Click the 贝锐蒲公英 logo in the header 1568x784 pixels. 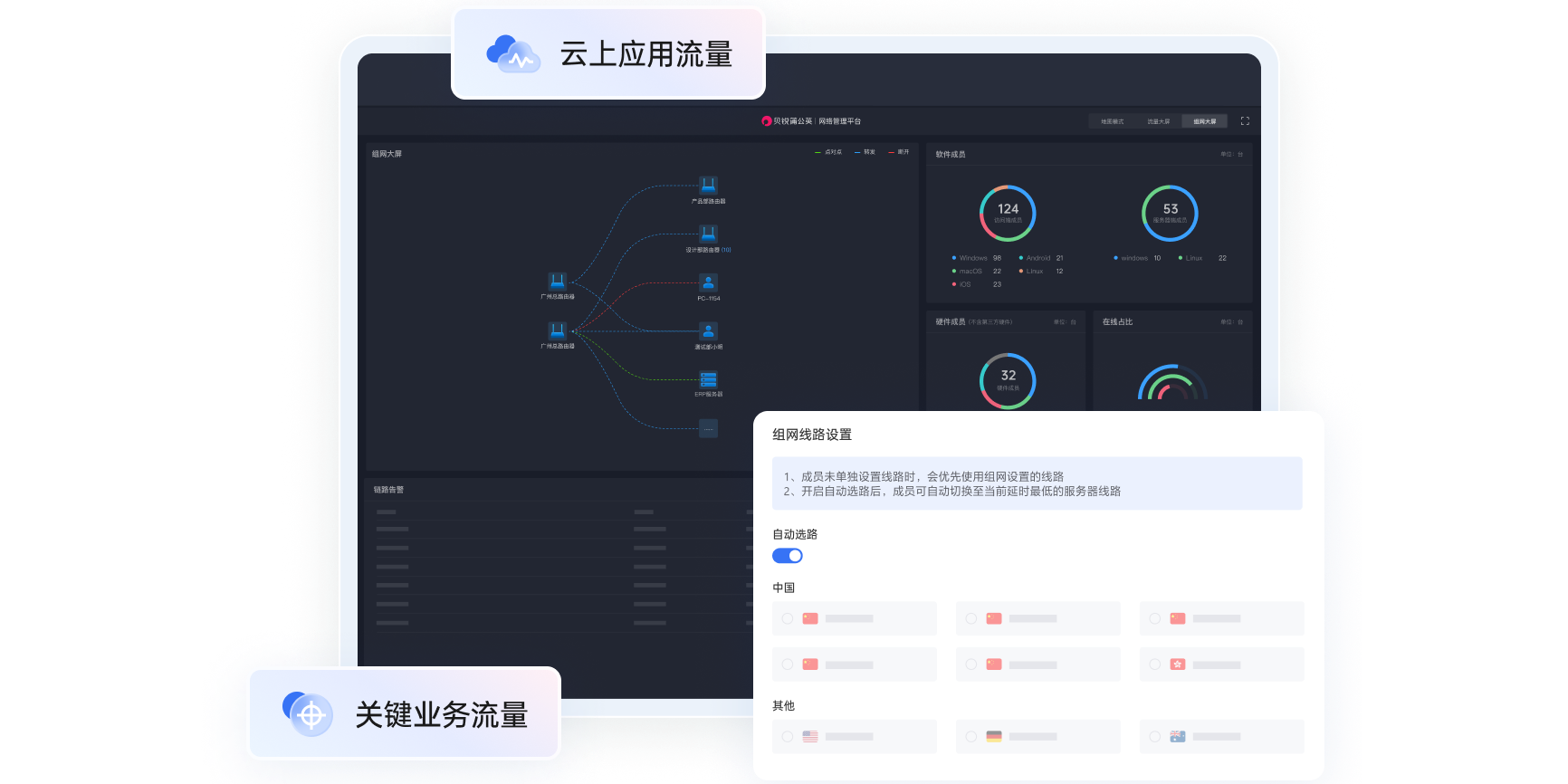click(767, 121)
